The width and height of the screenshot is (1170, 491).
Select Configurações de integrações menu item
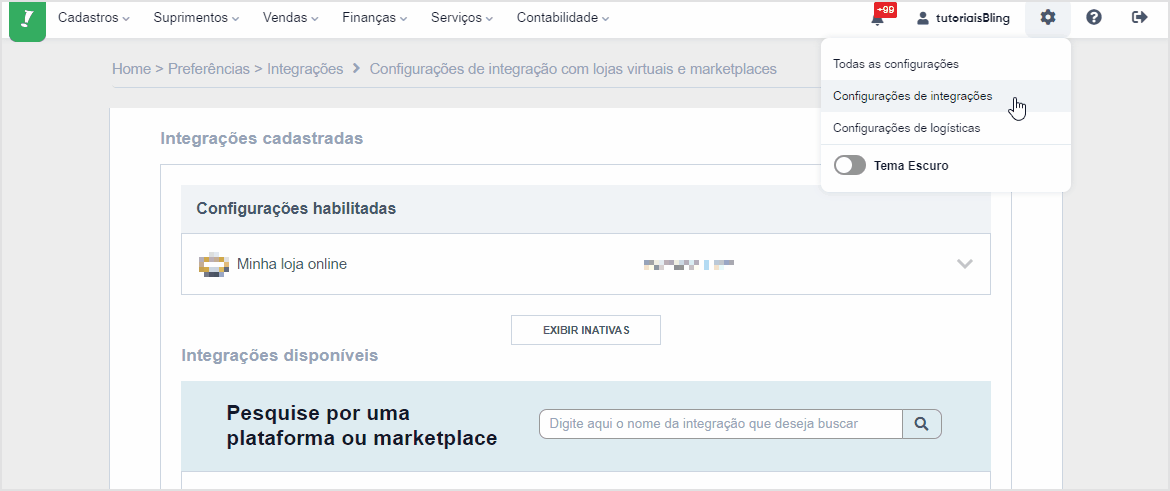pos(912,96)
